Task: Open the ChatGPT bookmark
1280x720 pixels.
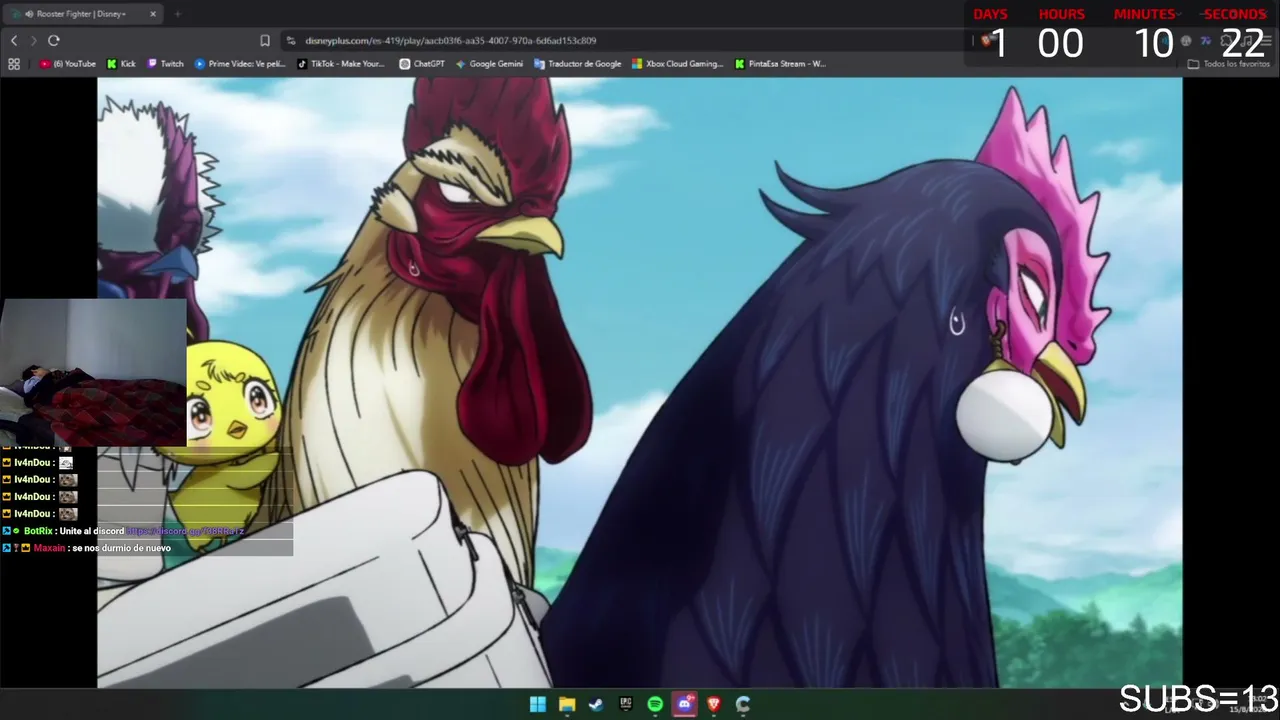Action: 422,64
